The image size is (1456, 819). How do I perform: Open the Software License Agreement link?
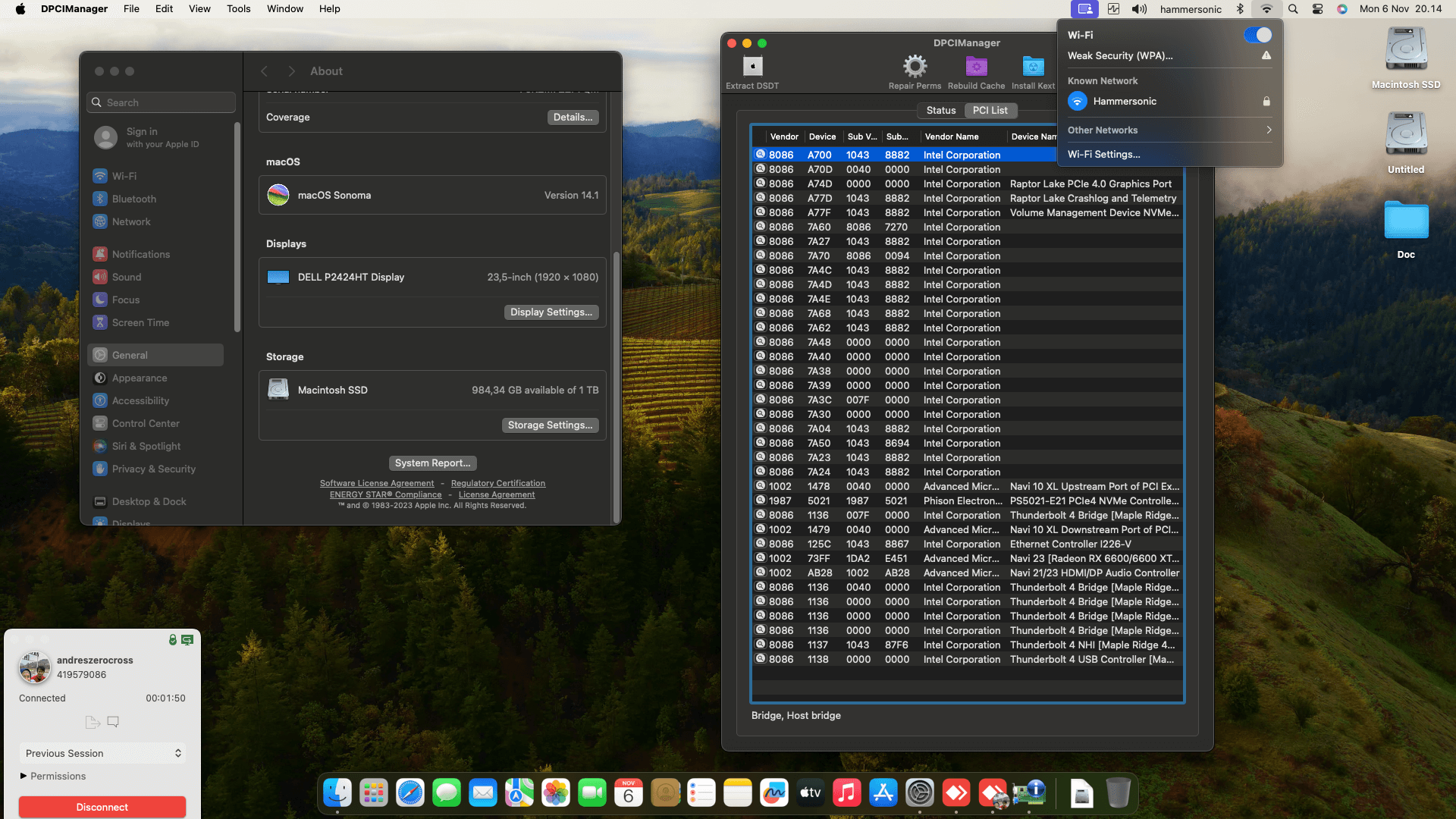377,484
